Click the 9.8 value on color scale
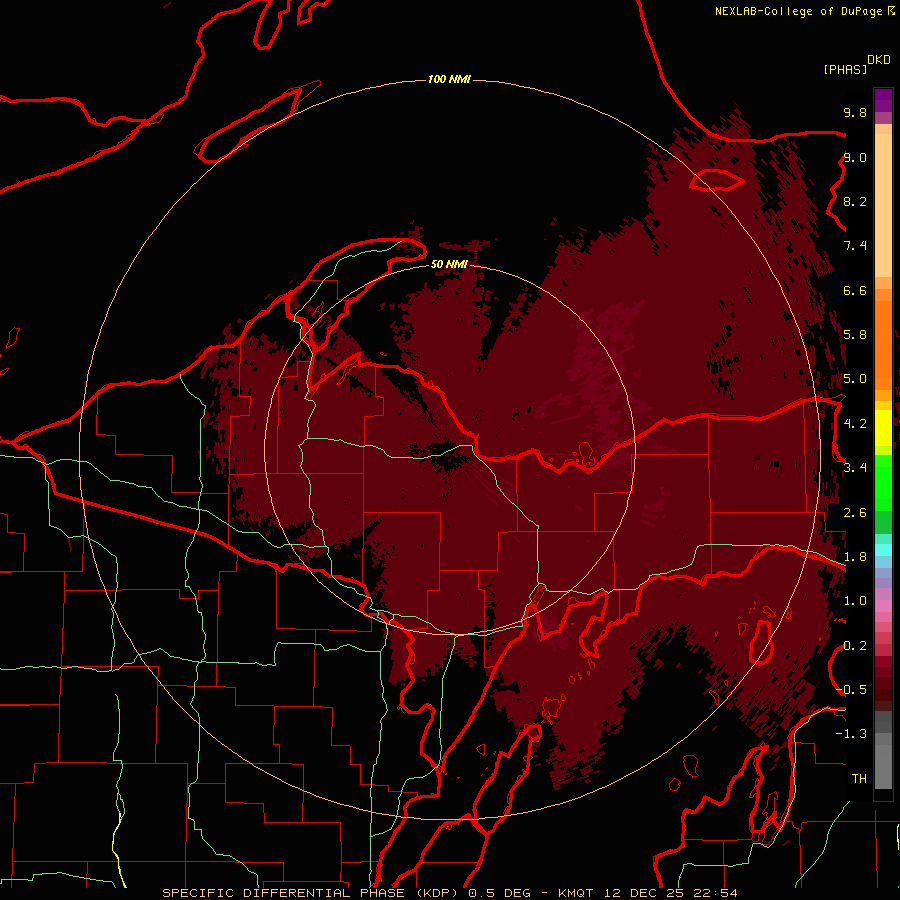This screenshot has width=900, height=900. point(855,112)
